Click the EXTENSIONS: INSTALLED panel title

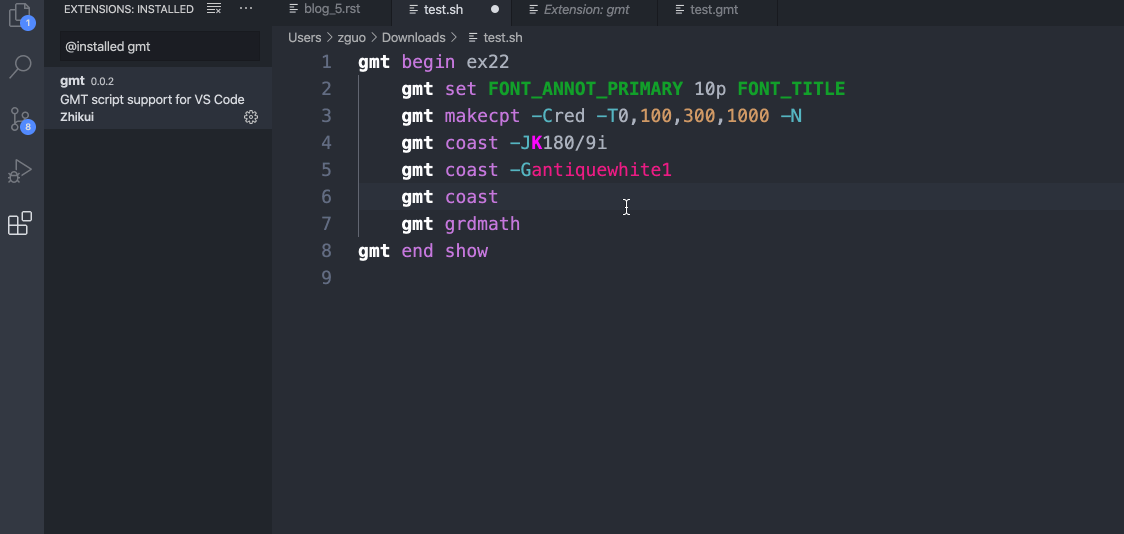click(129, 9)
